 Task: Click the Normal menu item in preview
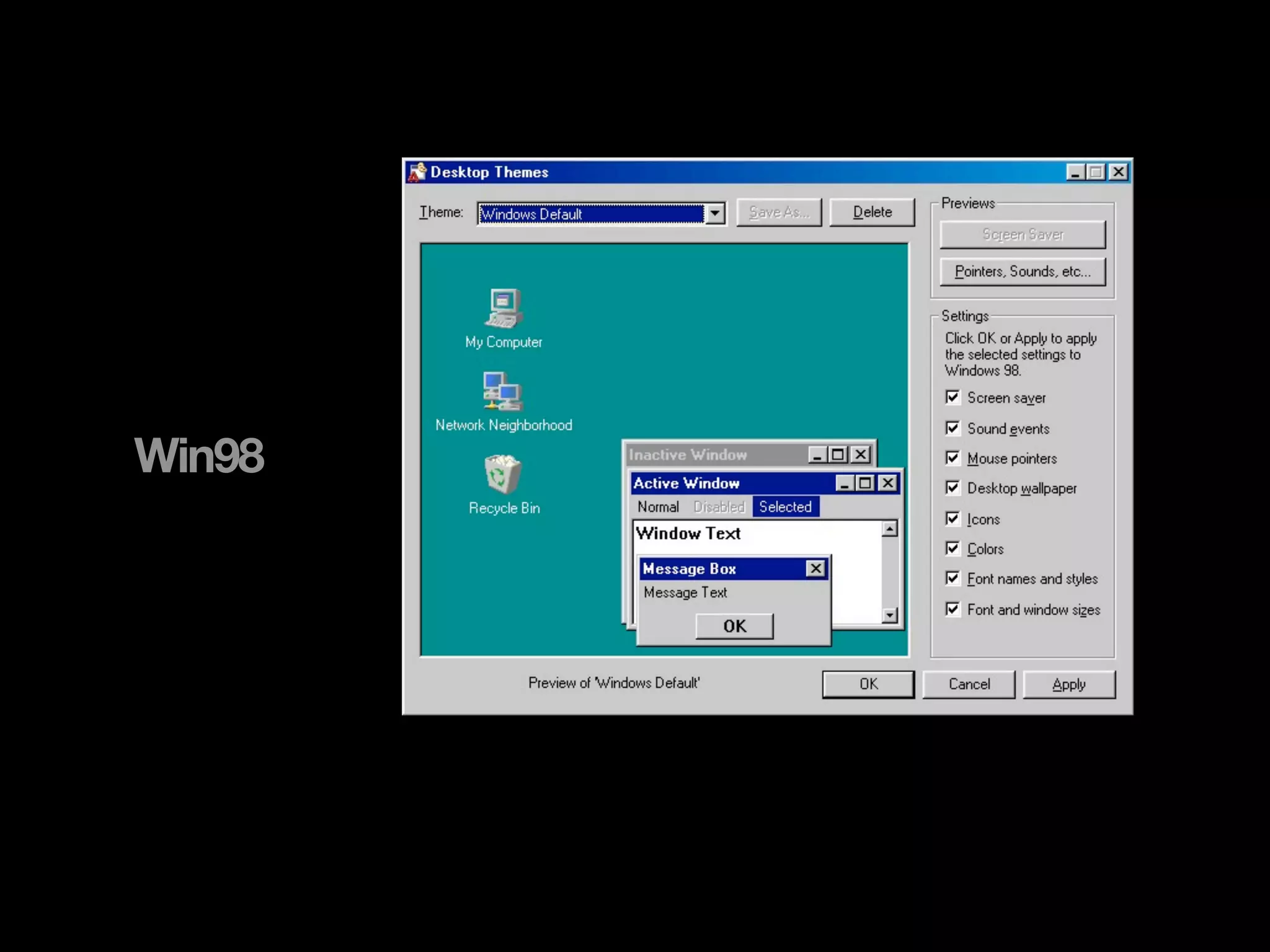[x=658, y=506]
